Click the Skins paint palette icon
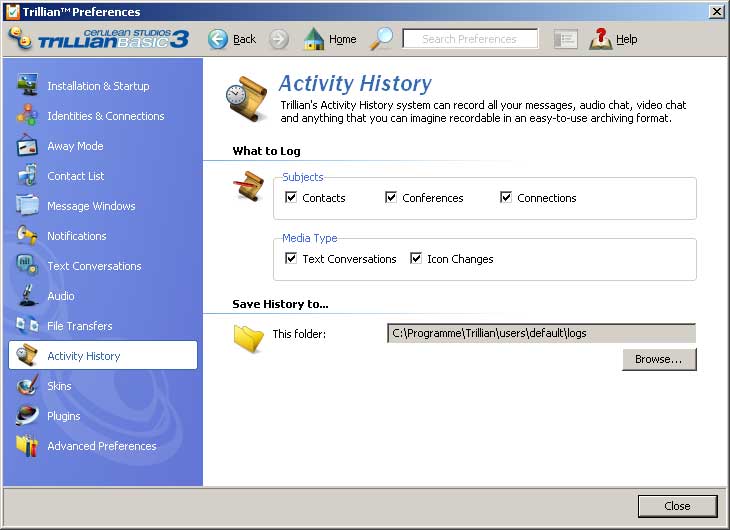 point(27,385)
